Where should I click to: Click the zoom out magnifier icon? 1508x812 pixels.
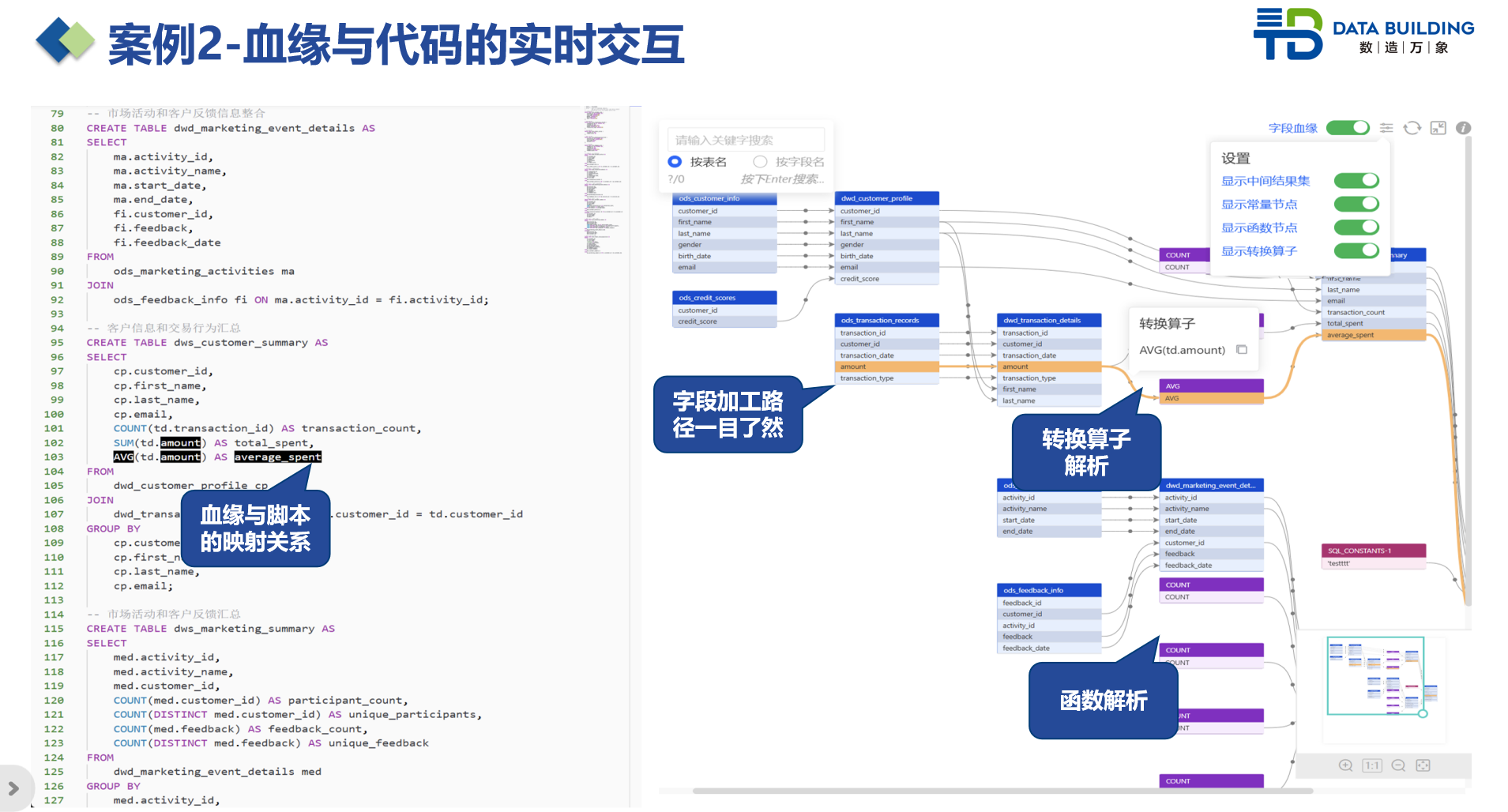(1398, 765)
